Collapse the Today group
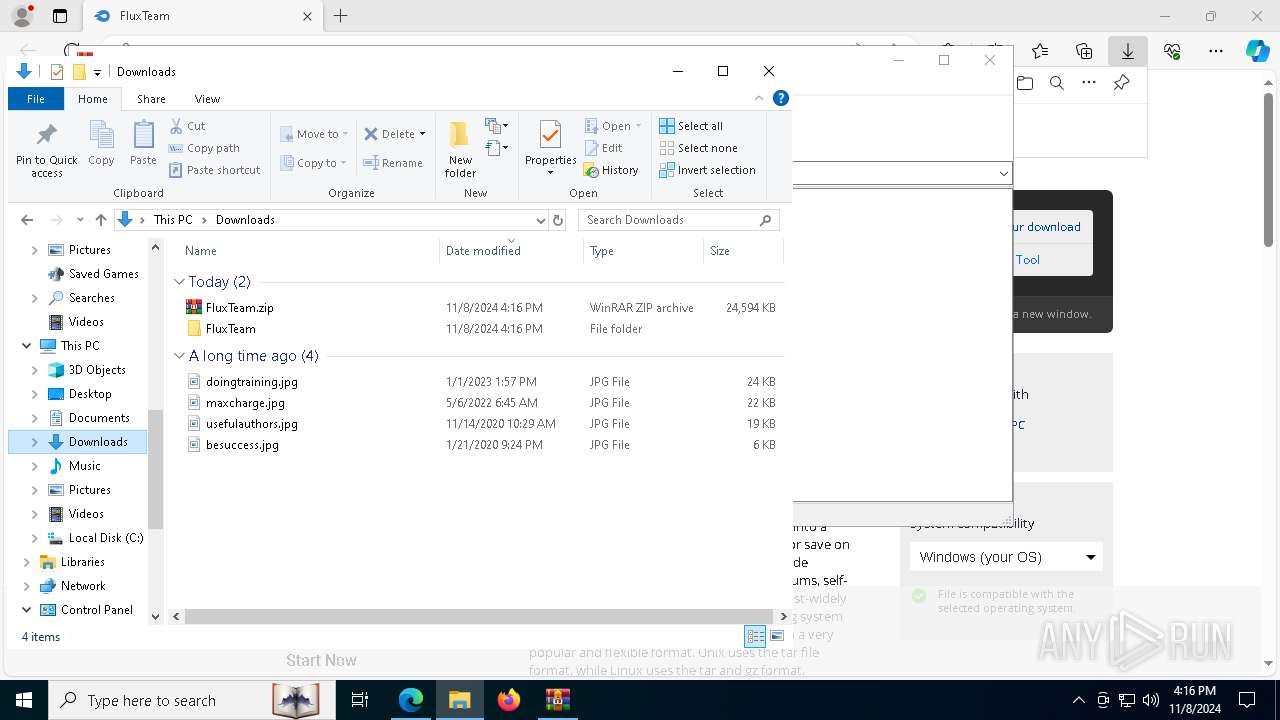This screenshot has height=720, width=1280. (x=179, y=282)
